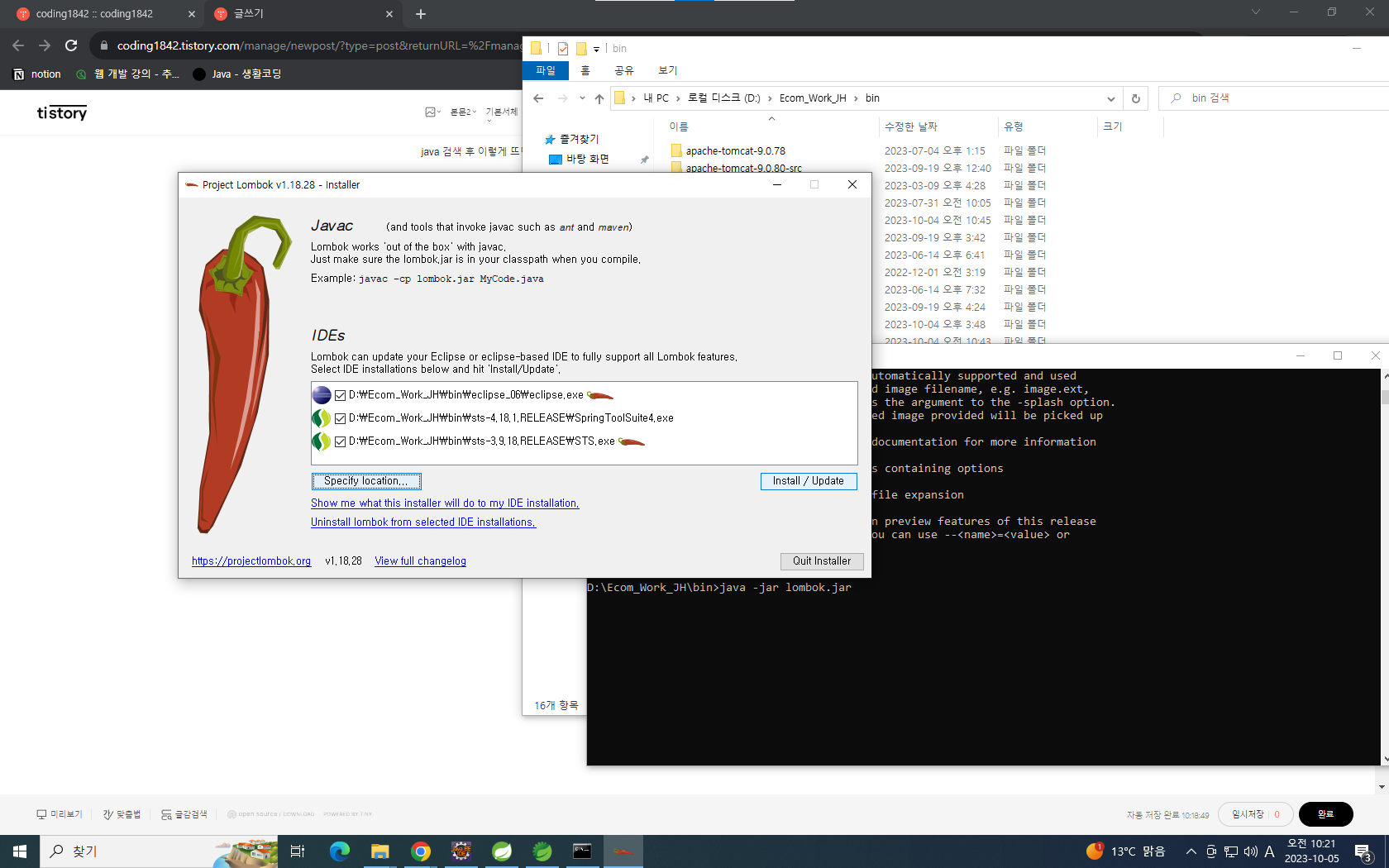
Task: Open Explorer recent locations dropdown arrow
Action: (582, 98)
